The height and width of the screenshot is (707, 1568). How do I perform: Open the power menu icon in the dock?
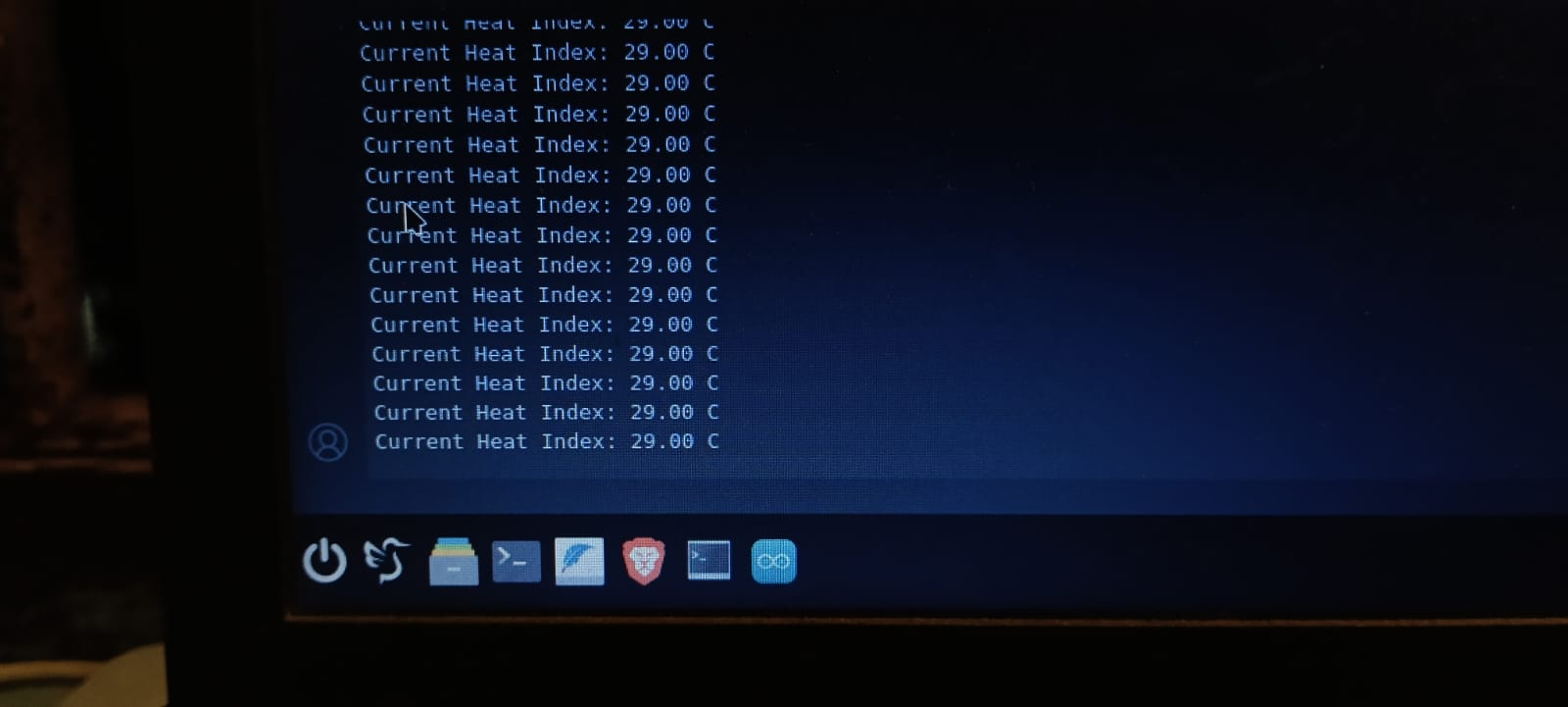coord(324,561)
